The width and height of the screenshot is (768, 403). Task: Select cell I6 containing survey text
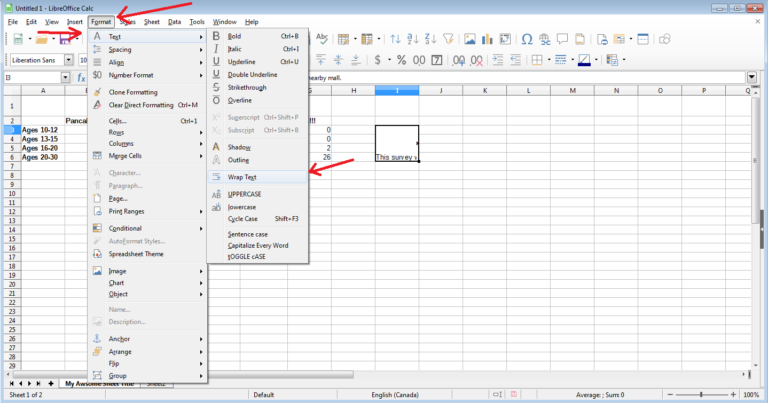click(396, 157)
